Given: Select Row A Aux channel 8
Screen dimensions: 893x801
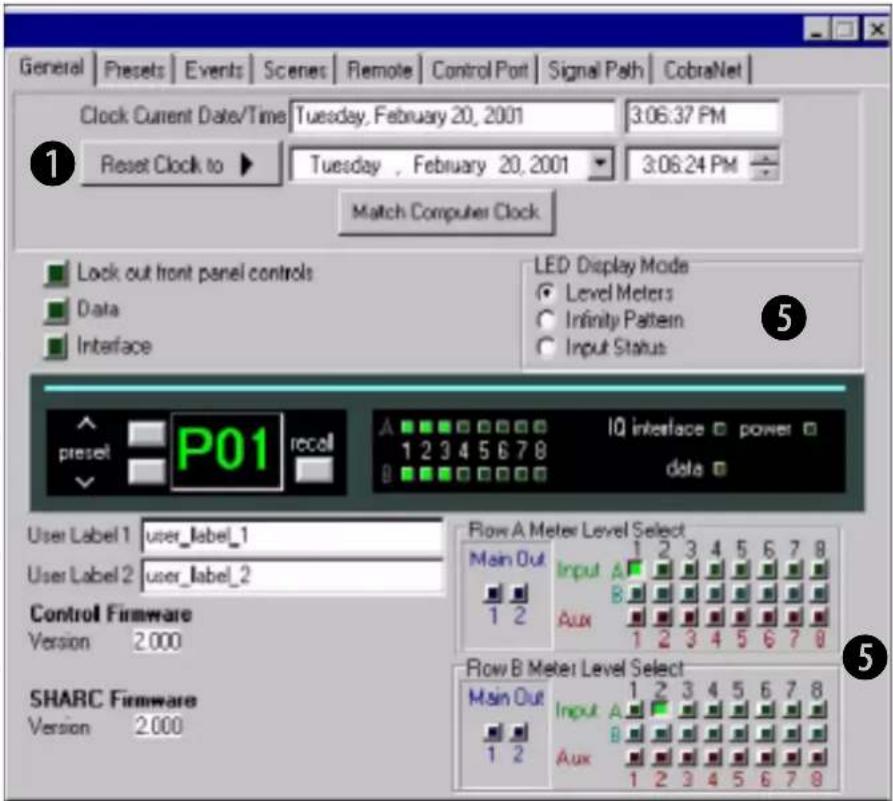Looking at the screenshot, I should tap(819, 617).
